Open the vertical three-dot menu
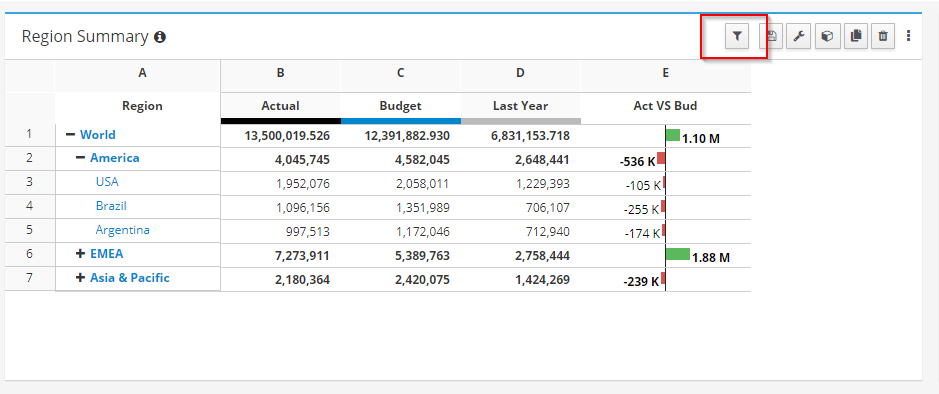This screenshot has height=394, width=939. 908,36
